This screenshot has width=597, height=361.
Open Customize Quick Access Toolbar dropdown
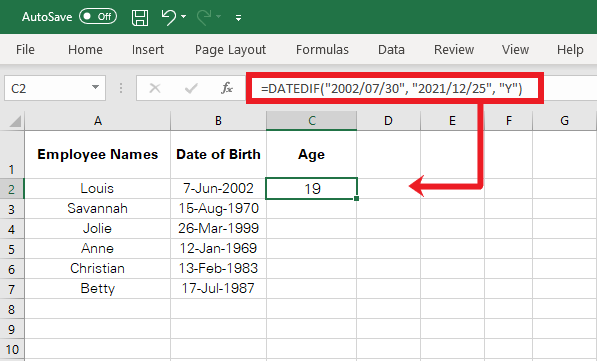point(238,18)
